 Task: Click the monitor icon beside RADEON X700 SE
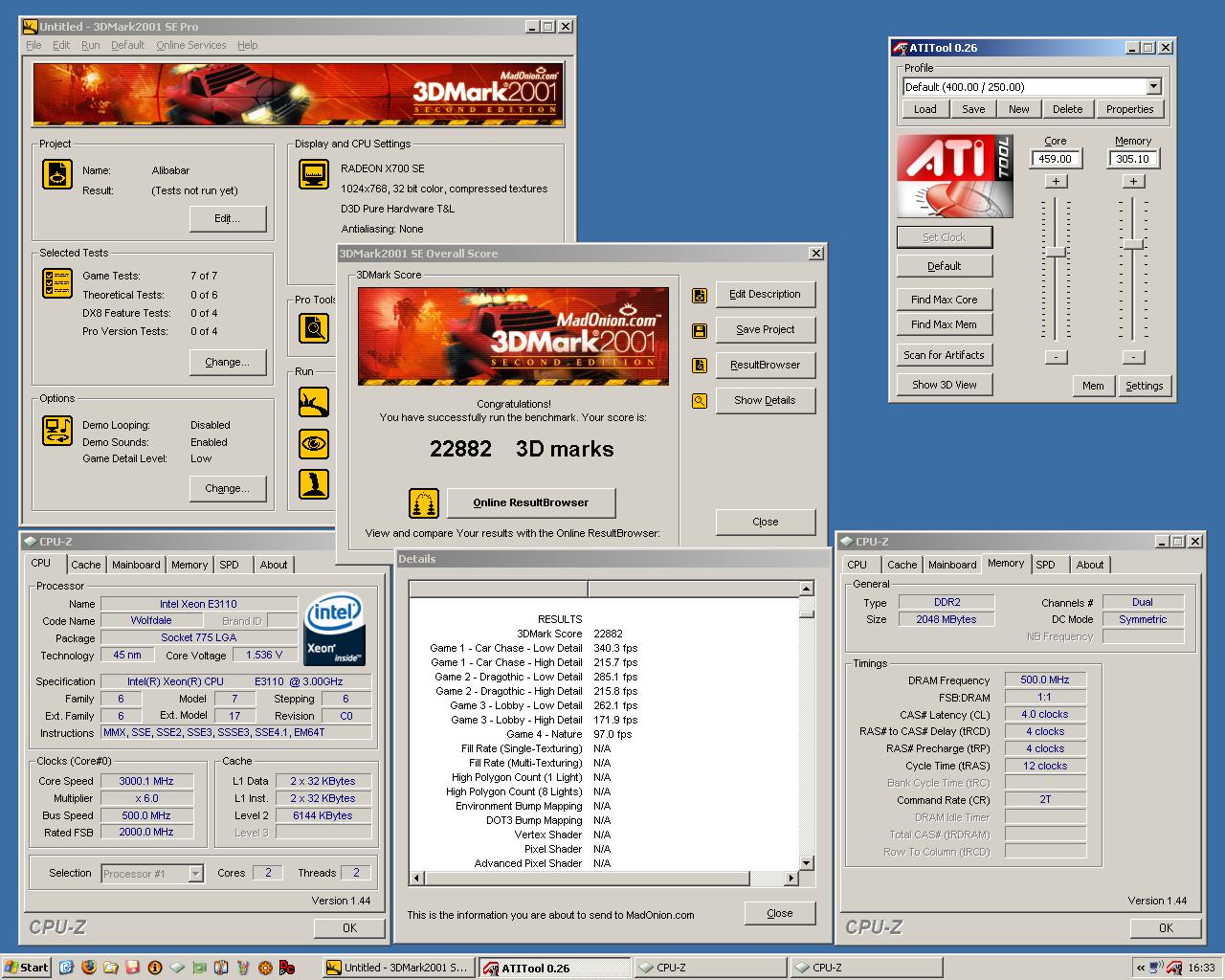click(x=313, y=175)
